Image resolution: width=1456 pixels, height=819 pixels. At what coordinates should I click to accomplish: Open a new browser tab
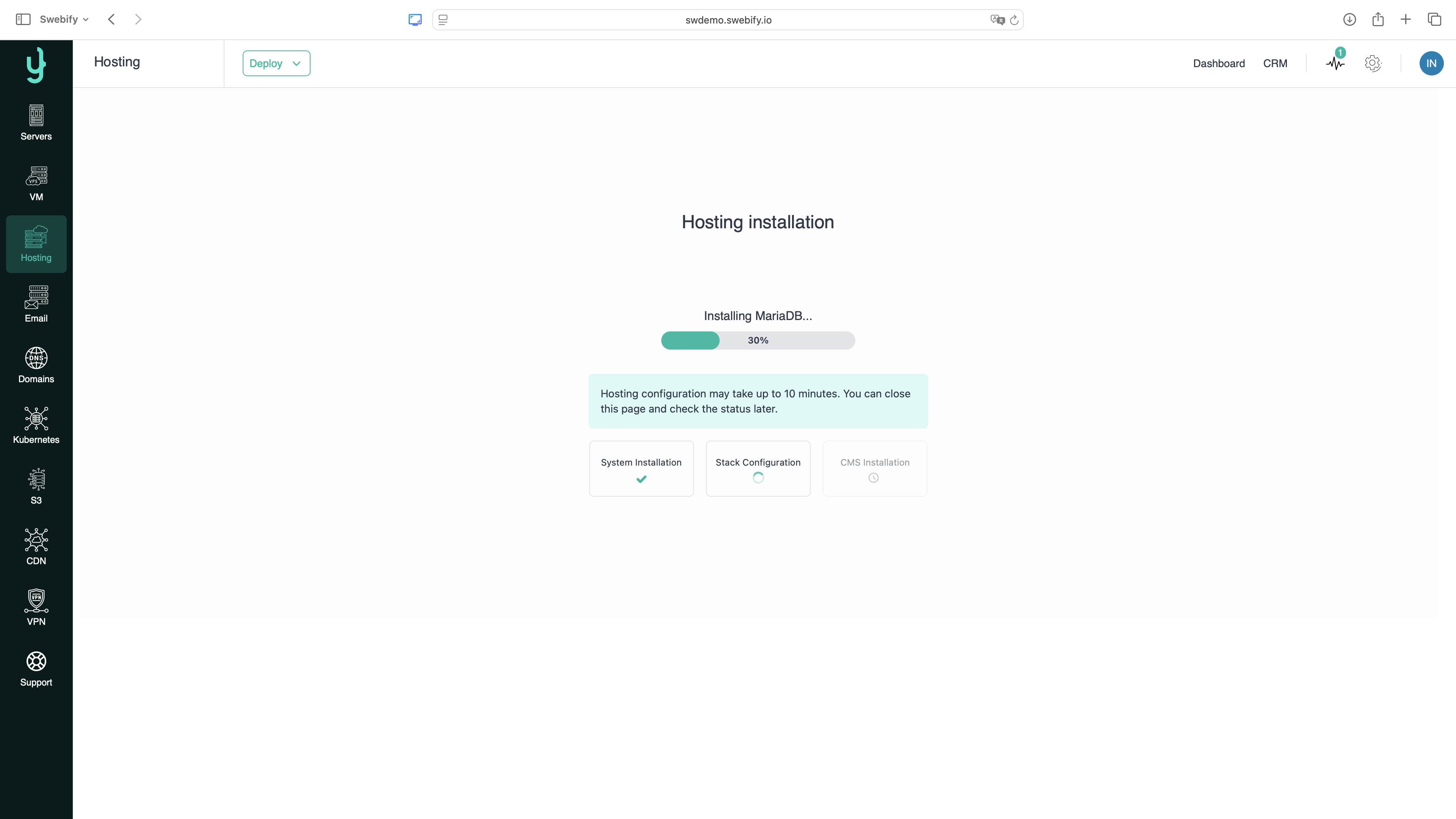point(1406,19)
